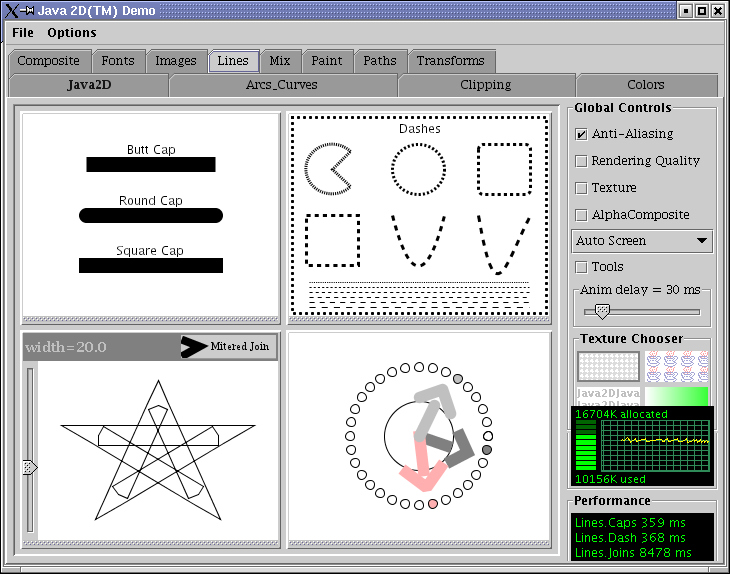Select the green gradient texture
The height and width of the screenshot is (574, 730).
tap(677, 396)
